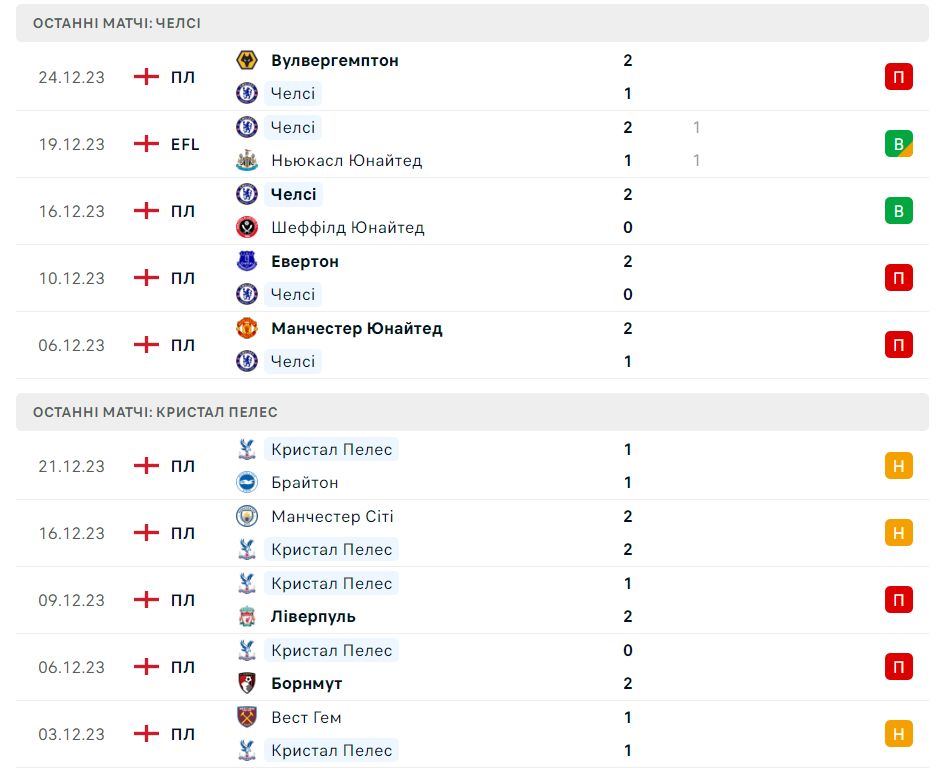
Task: Click the red П badge for 24.12.23 match
Action: pos(898,77)
